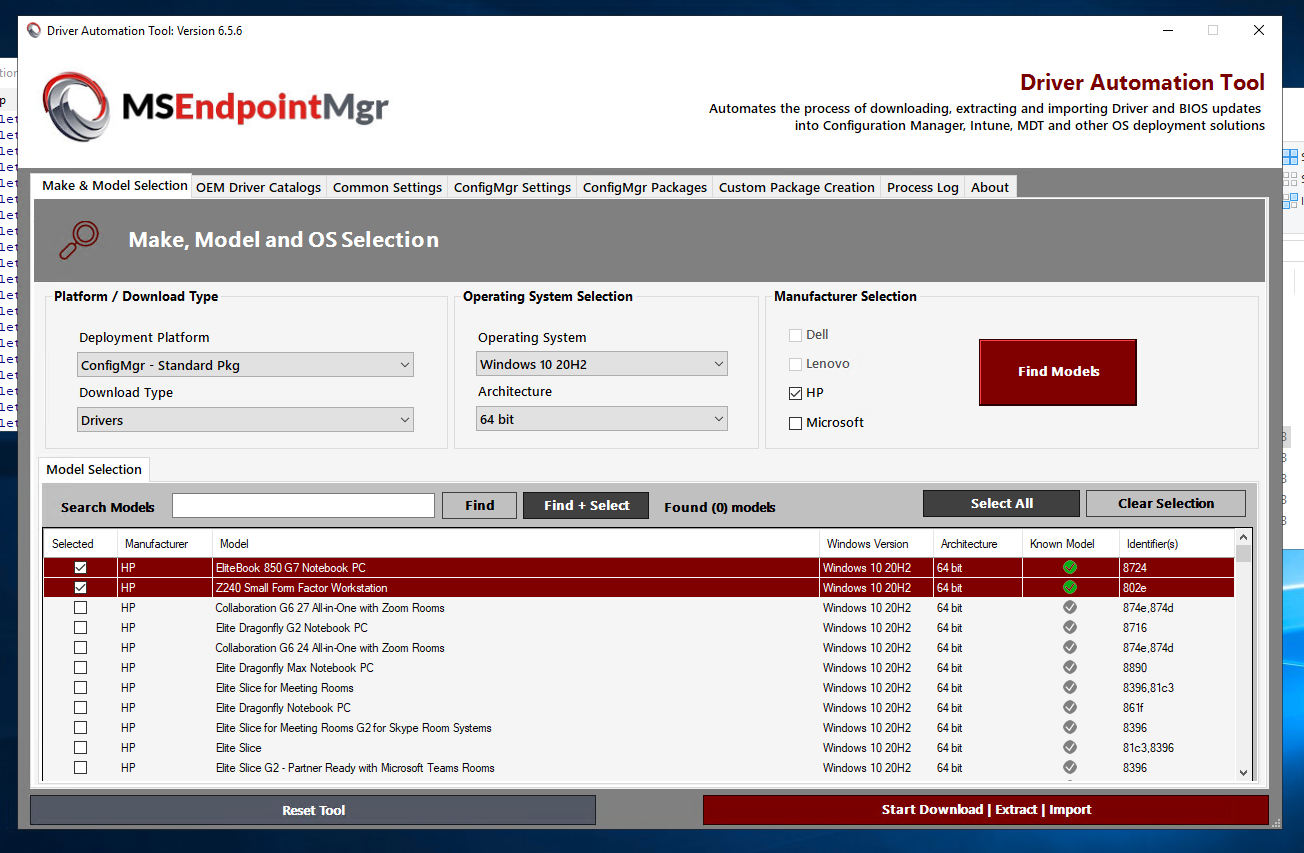Open the Deployment Platform dropdown
Viewport: 1304px width, 853px height.
pyautogui.click(x=406, y=364)
